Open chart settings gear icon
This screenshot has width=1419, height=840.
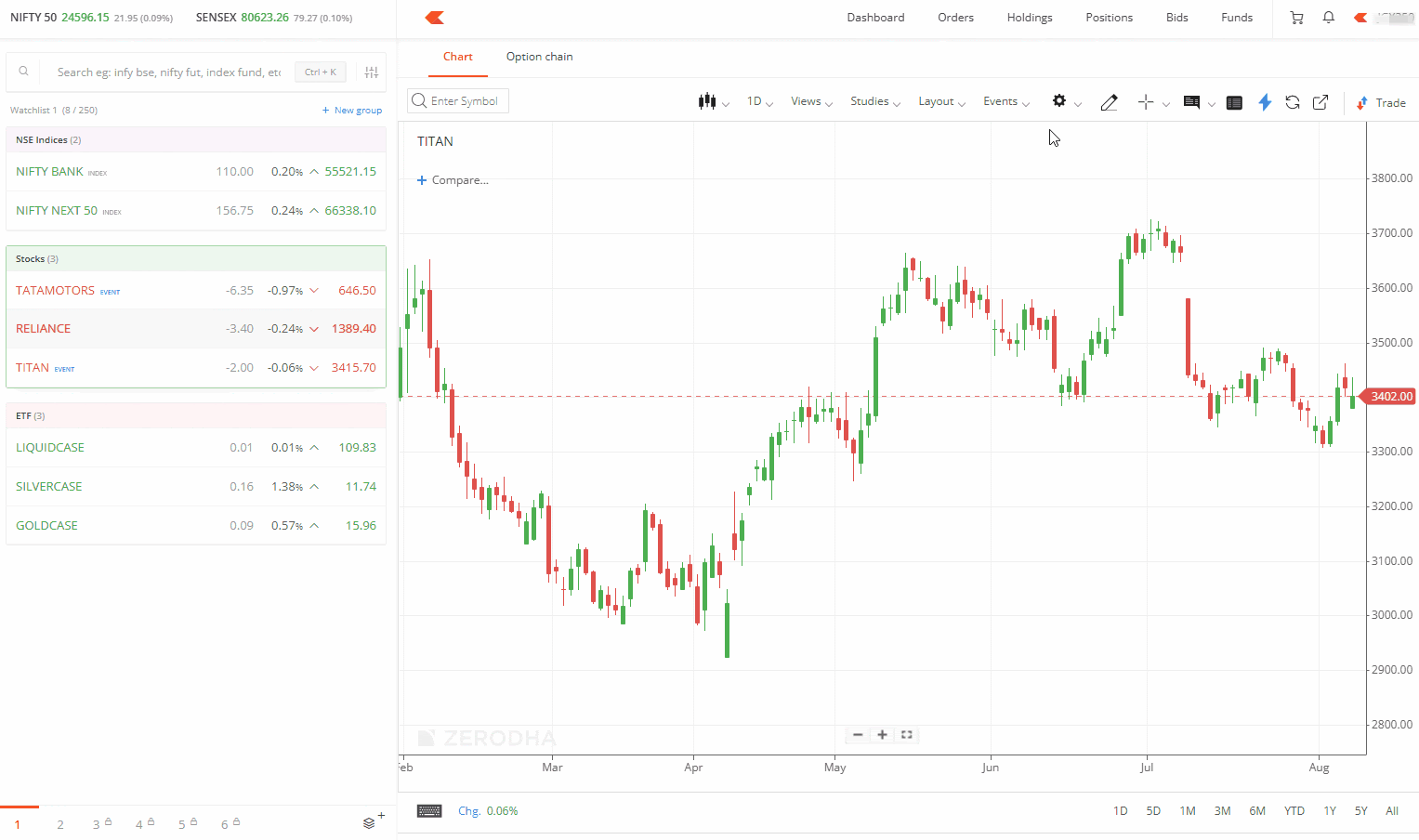click(1059, 101)
